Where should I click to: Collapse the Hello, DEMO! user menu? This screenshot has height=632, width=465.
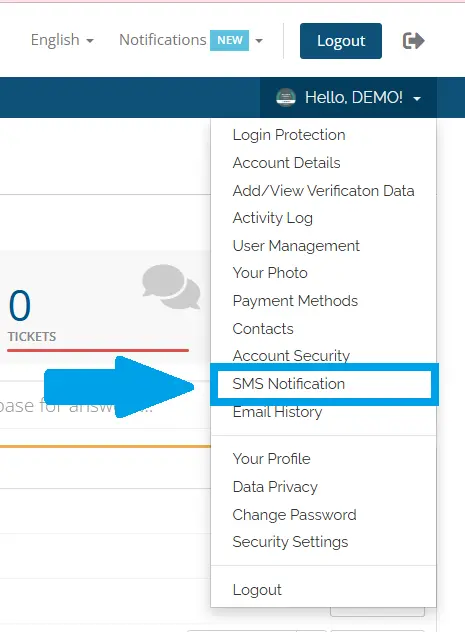(349, 98)
